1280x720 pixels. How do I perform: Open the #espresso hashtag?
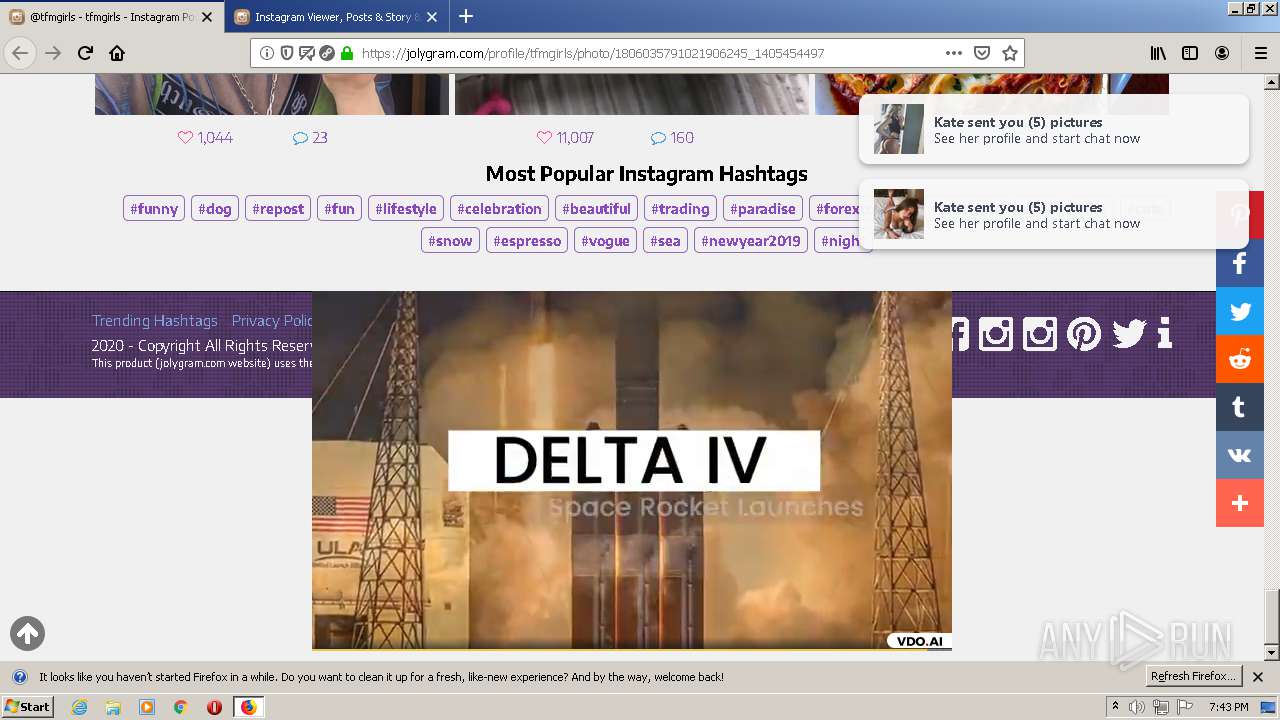(x=527, y=240)
